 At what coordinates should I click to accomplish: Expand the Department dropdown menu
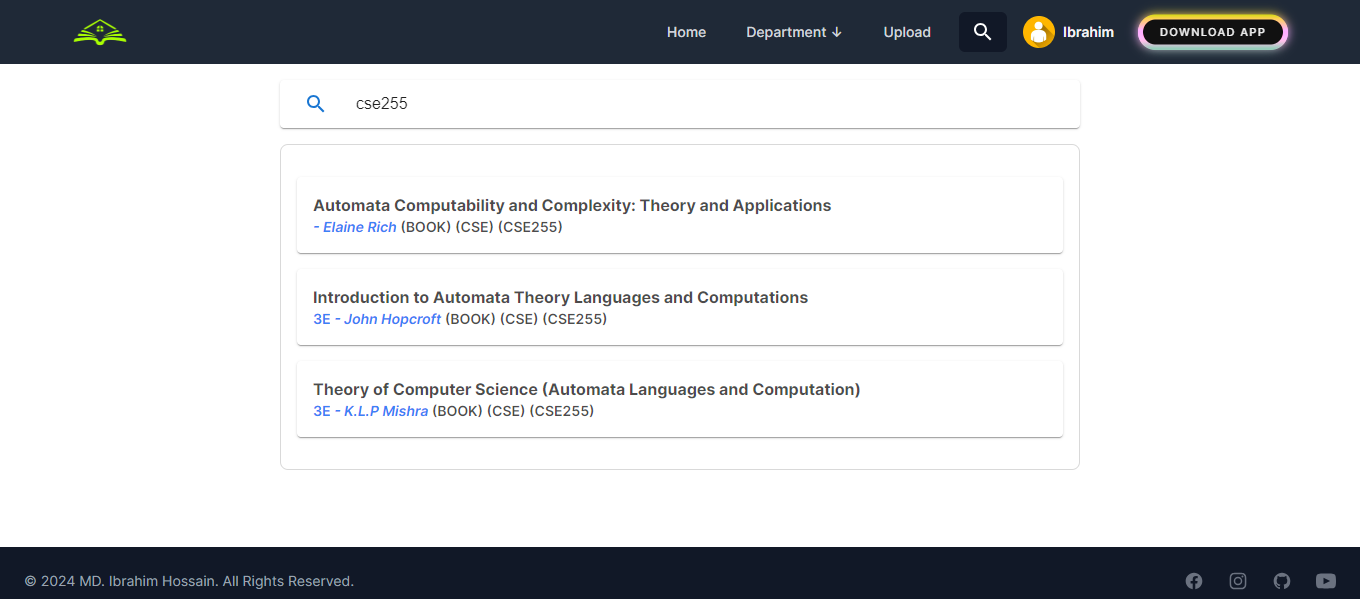(794, 32)
